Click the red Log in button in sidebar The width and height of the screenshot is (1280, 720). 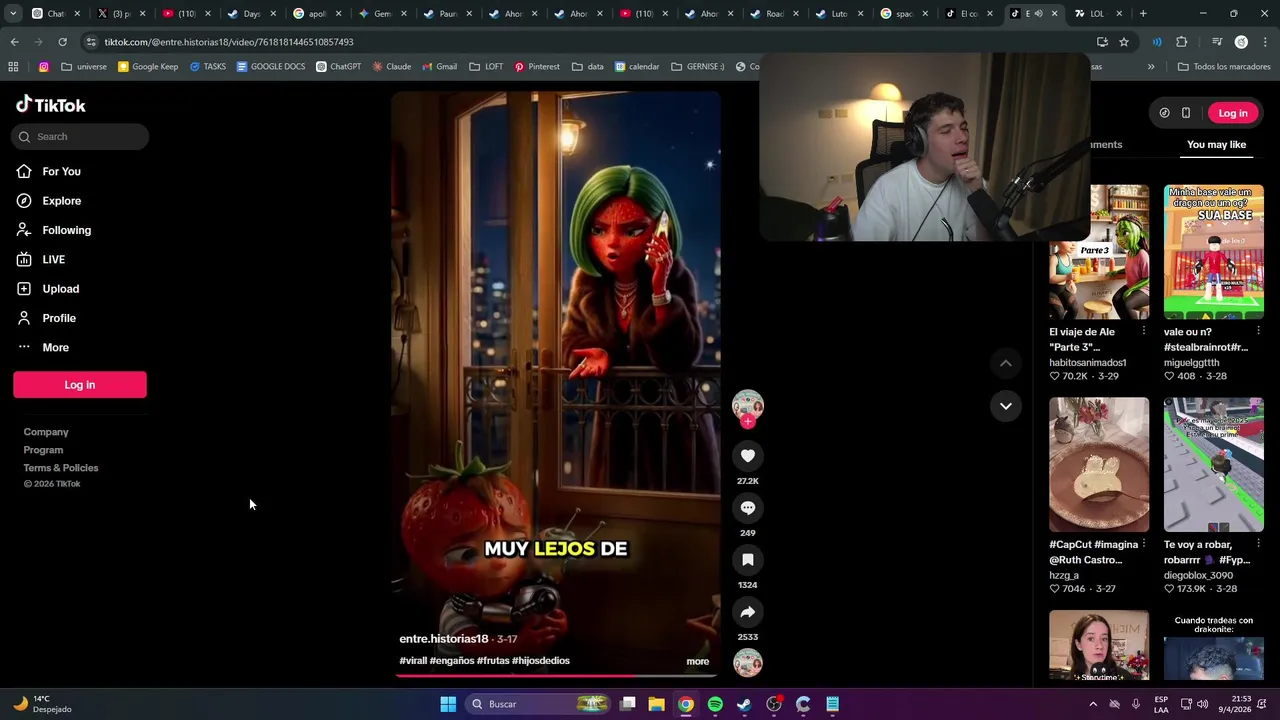click(x=80, y=385)
